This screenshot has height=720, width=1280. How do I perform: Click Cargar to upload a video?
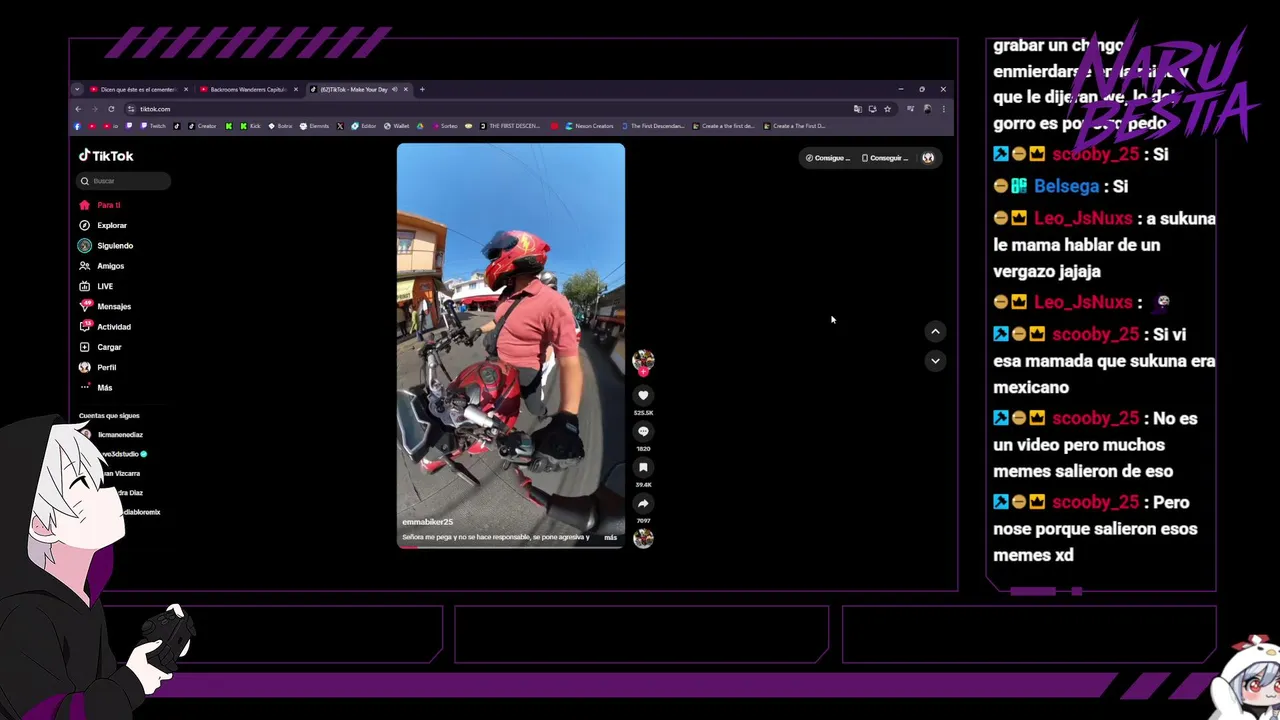[x=100, y=347]
